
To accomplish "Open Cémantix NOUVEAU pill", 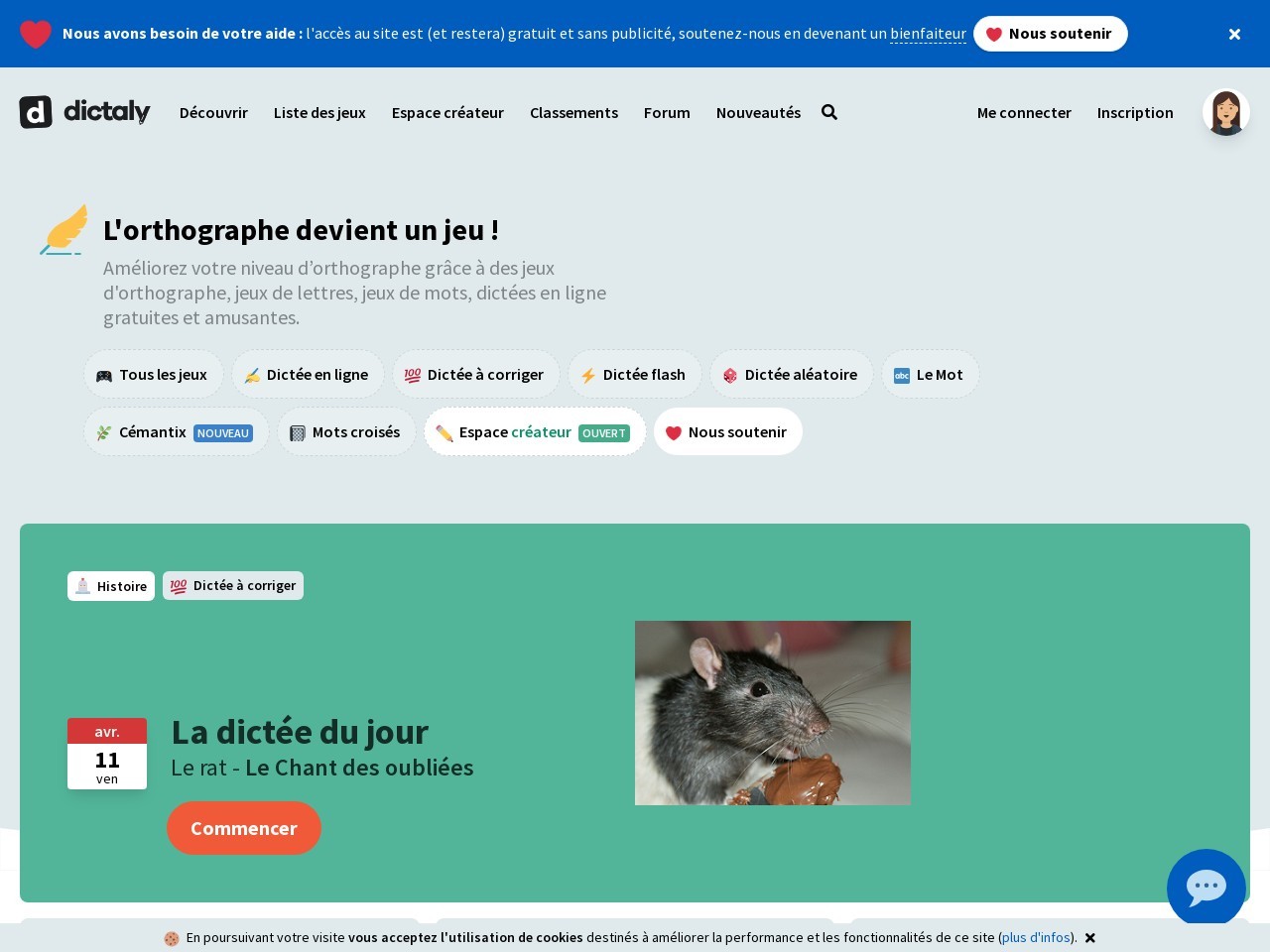I will click(177, 431).
